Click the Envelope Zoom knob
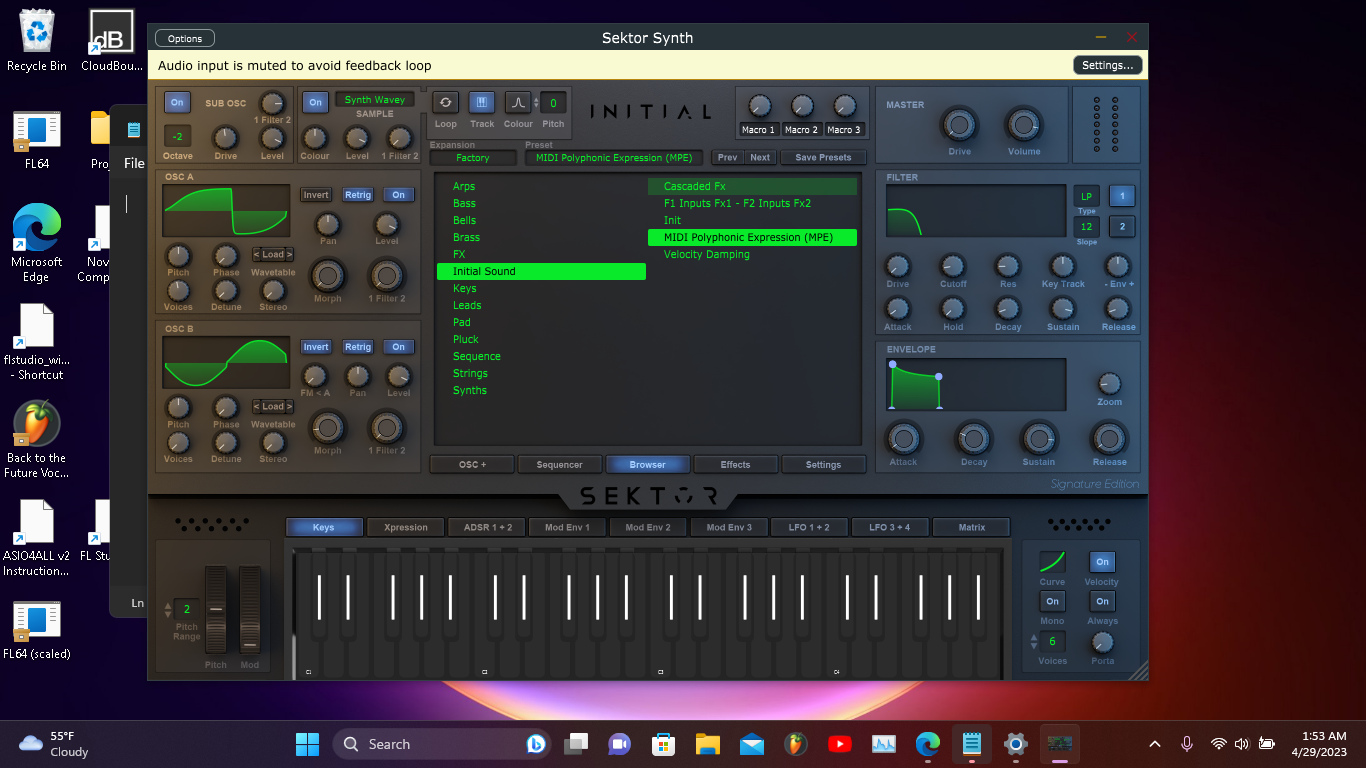 click(1109, 384)
